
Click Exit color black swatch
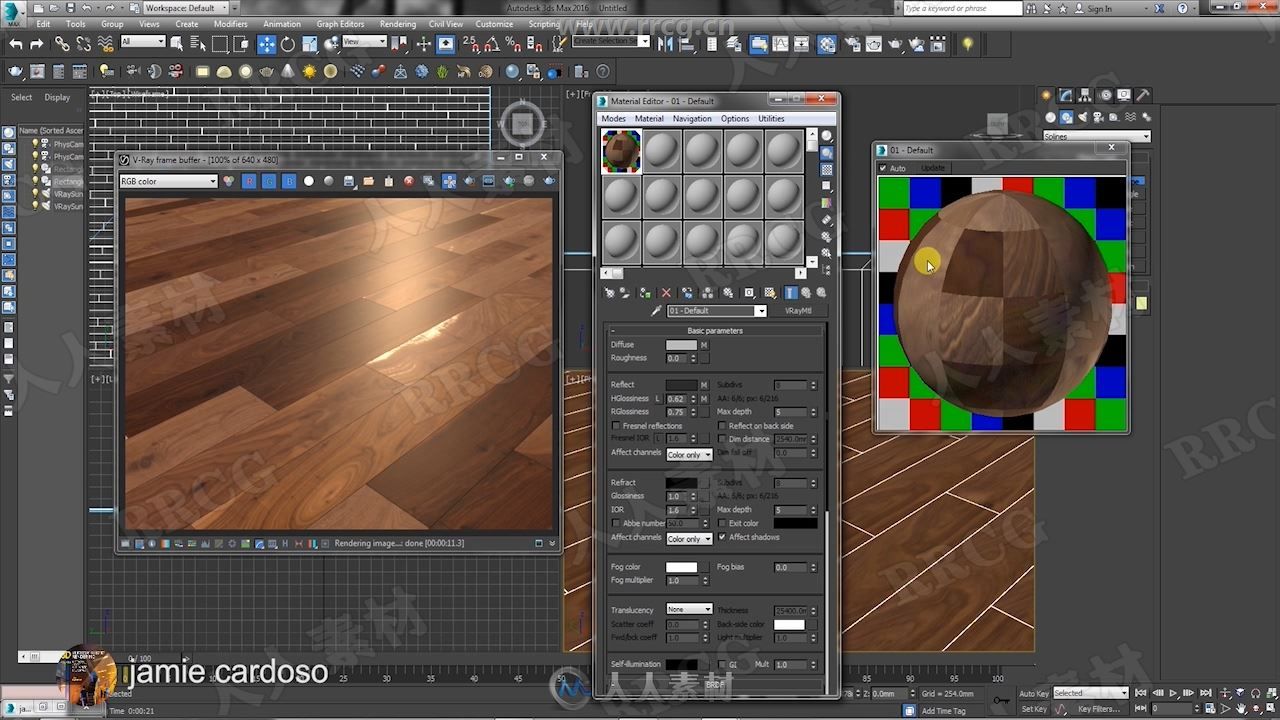click(795, 523)
